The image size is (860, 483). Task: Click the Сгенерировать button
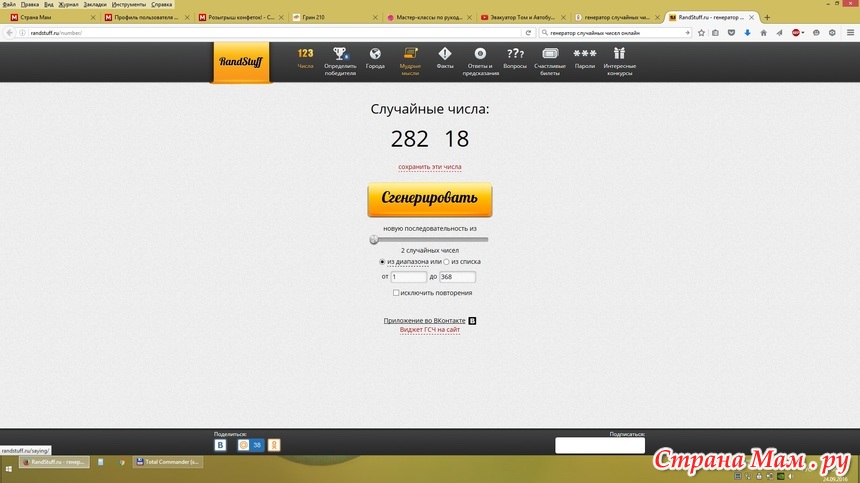click(x=429, y=199)
